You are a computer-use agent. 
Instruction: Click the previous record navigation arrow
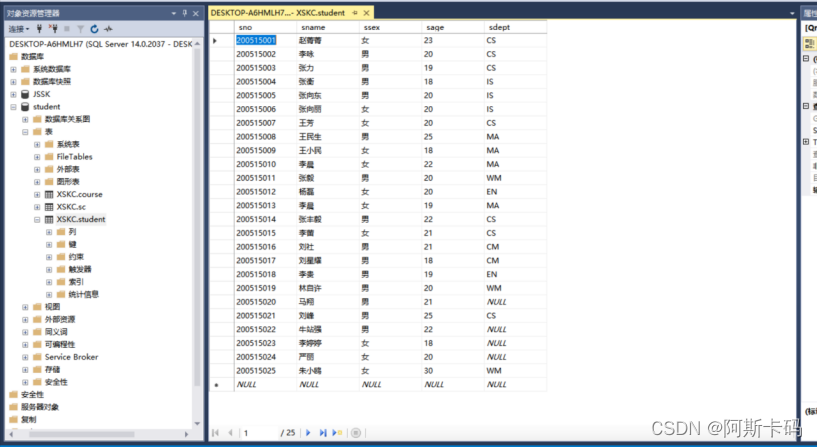pyautogui.click(x=230, y=432)
